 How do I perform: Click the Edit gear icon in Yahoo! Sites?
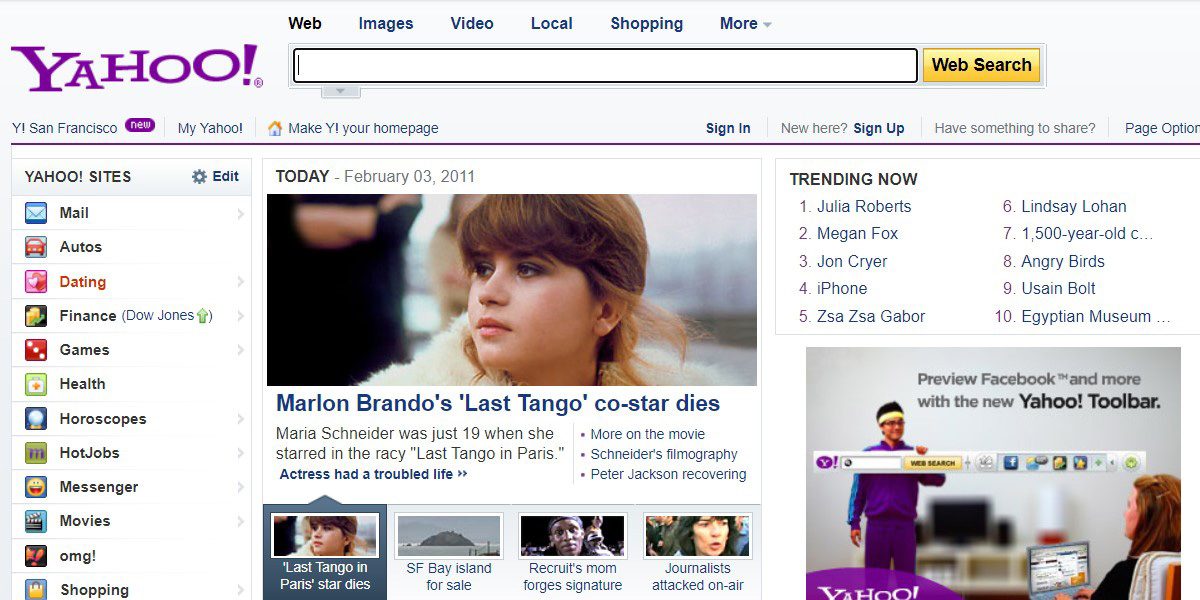[x=199, y=177]
